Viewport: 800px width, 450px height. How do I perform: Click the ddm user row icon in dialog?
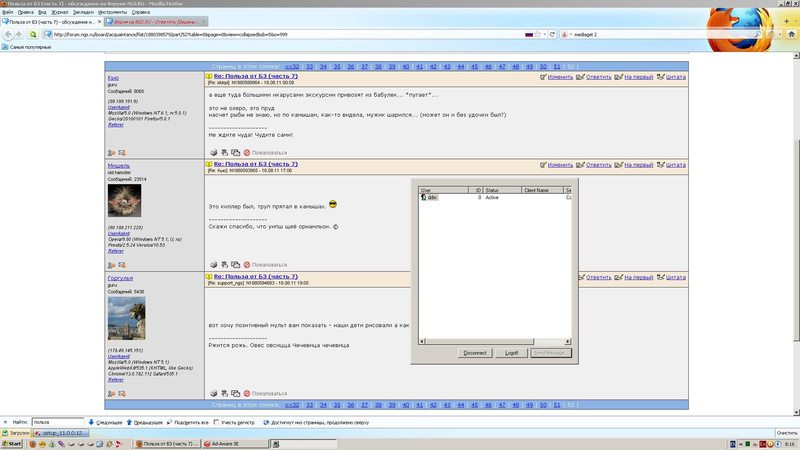[425, 198]
